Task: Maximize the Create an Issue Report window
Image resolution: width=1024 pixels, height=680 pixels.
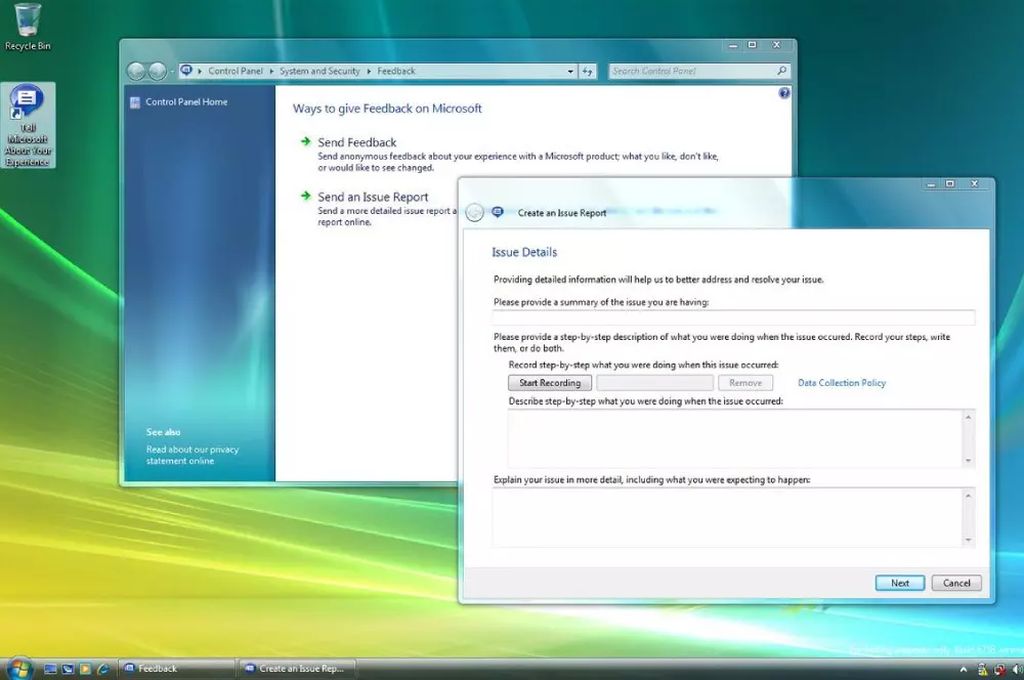Action: point(950,184)
